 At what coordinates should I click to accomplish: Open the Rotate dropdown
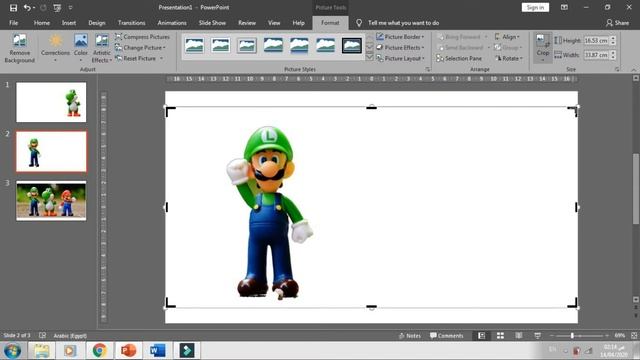[x=509, y=58]
